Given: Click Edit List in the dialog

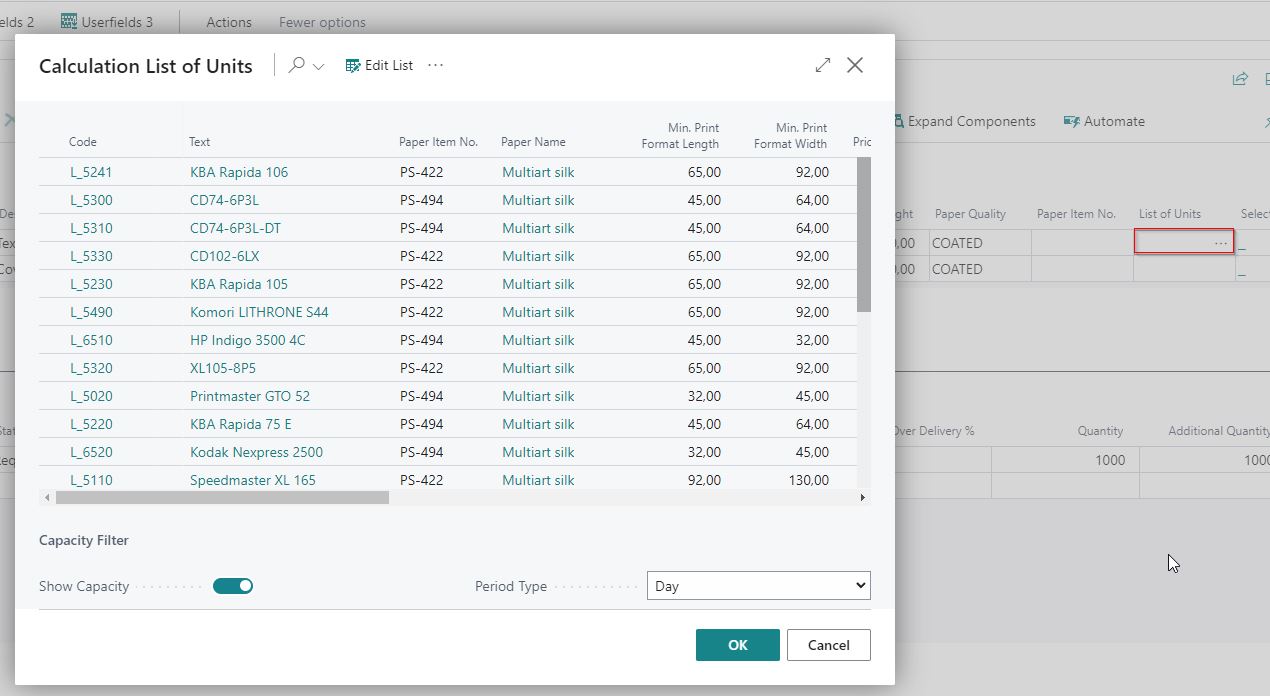Looking at the screenshot, I should point(379,65).
